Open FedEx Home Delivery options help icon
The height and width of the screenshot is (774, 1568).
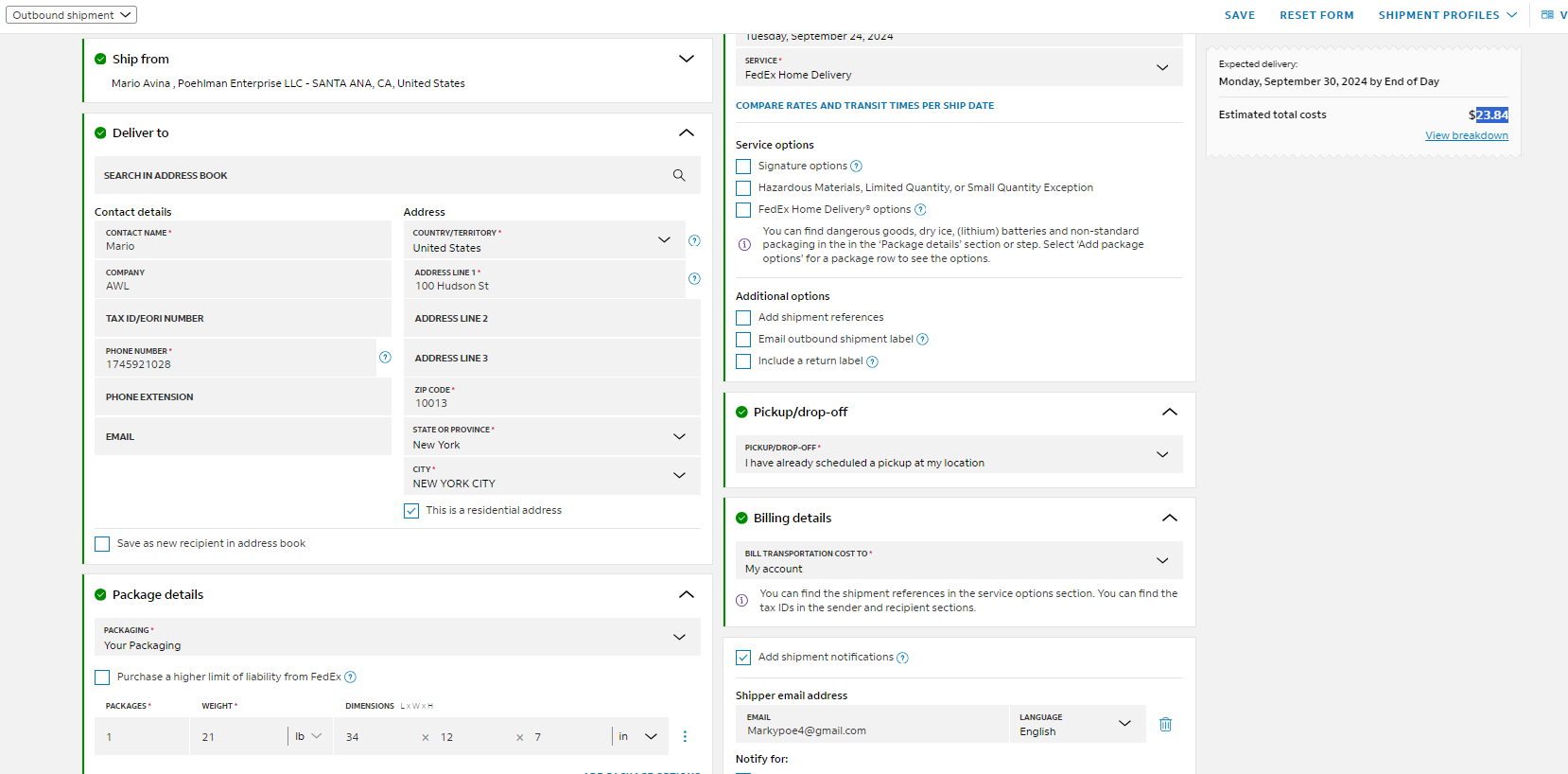click(920, 210)
